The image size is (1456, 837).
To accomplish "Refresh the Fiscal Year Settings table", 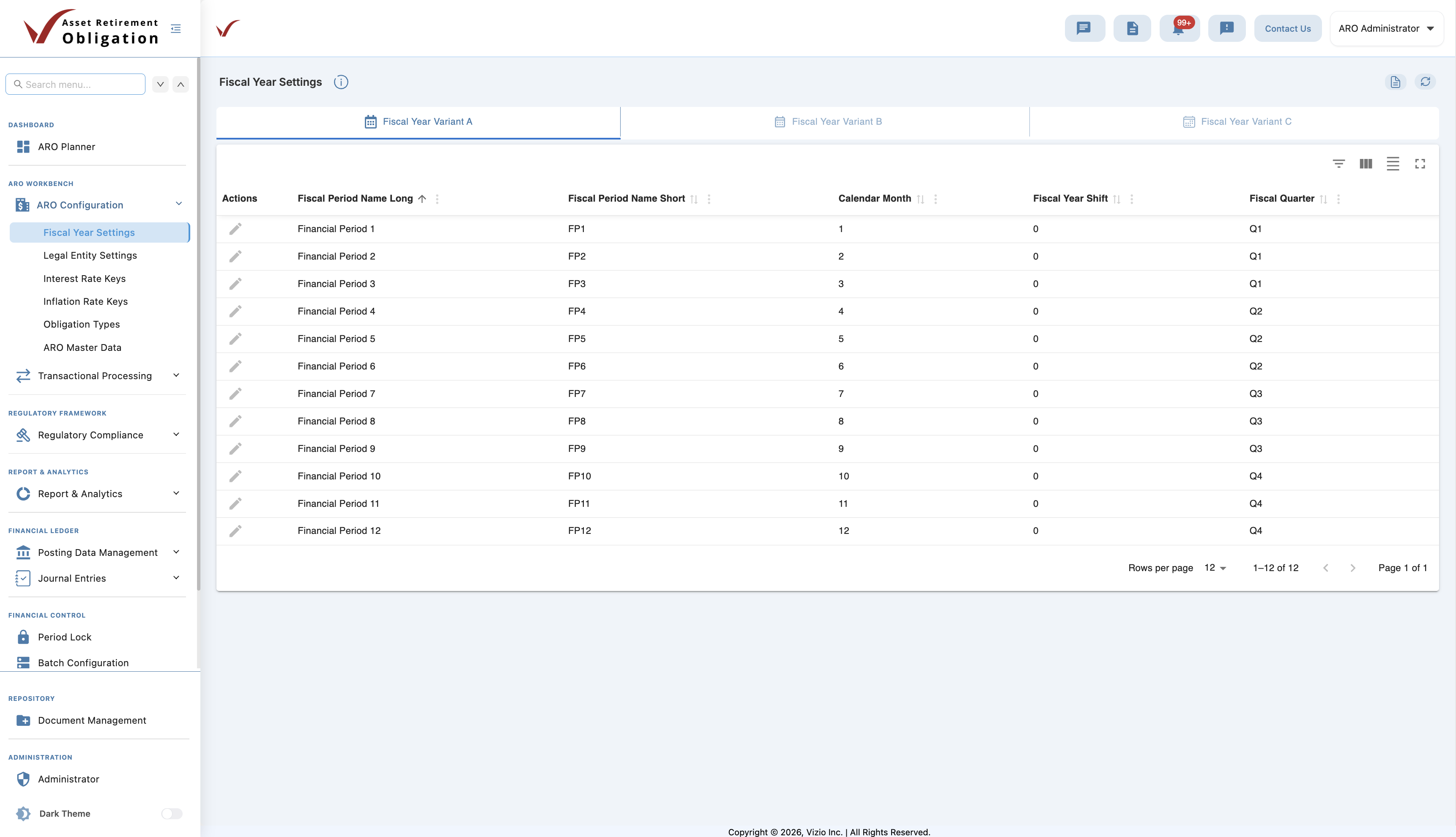I will coord(1426,82).
